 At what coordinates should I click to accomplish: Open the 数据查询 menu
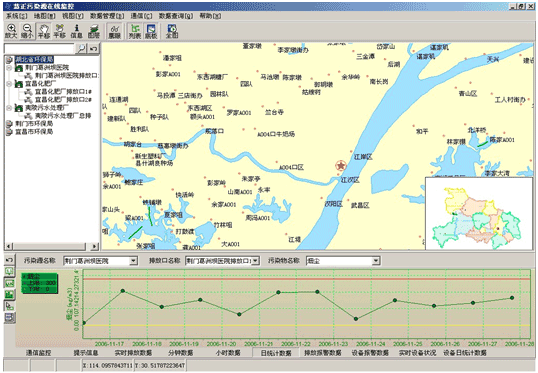click(x=175, y=16)
